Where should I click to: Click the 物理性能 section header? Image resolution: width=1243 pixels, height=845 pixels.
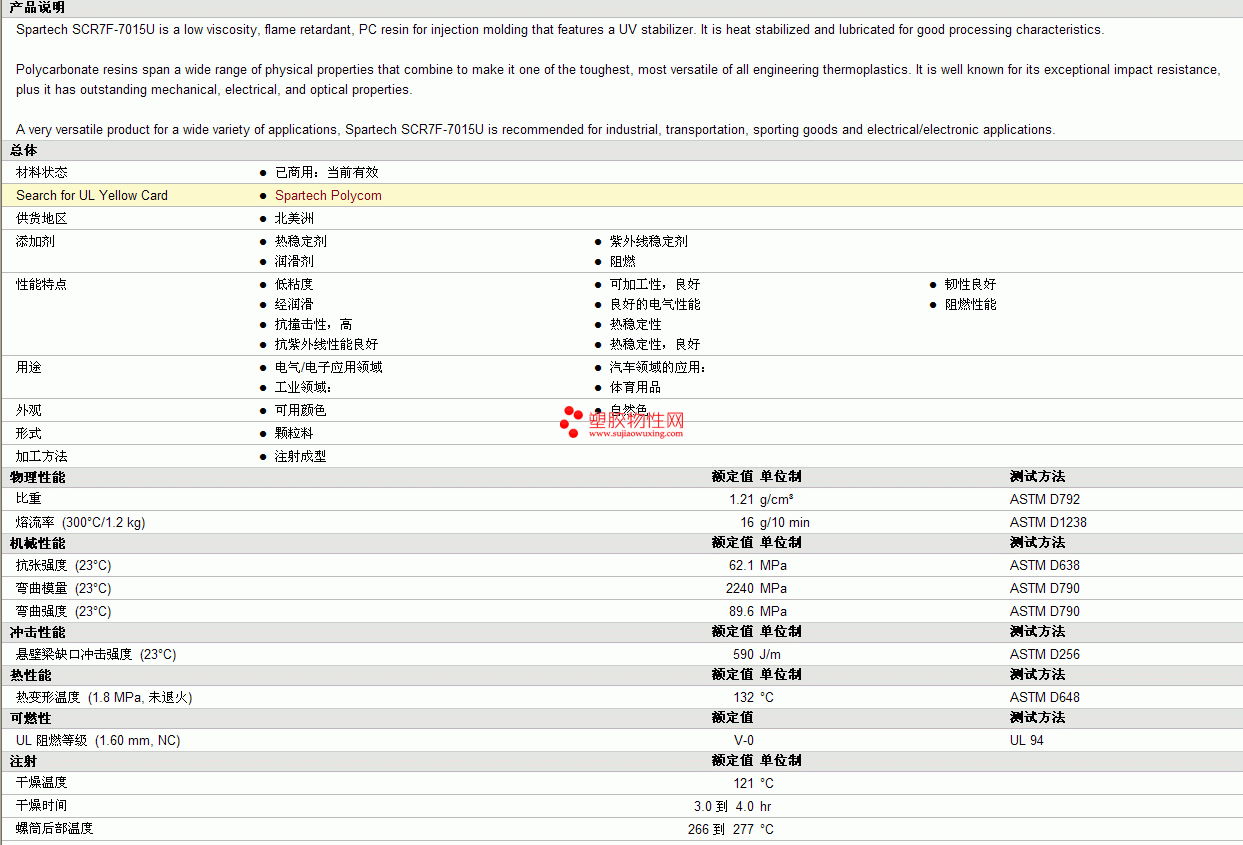pos(38,477)
